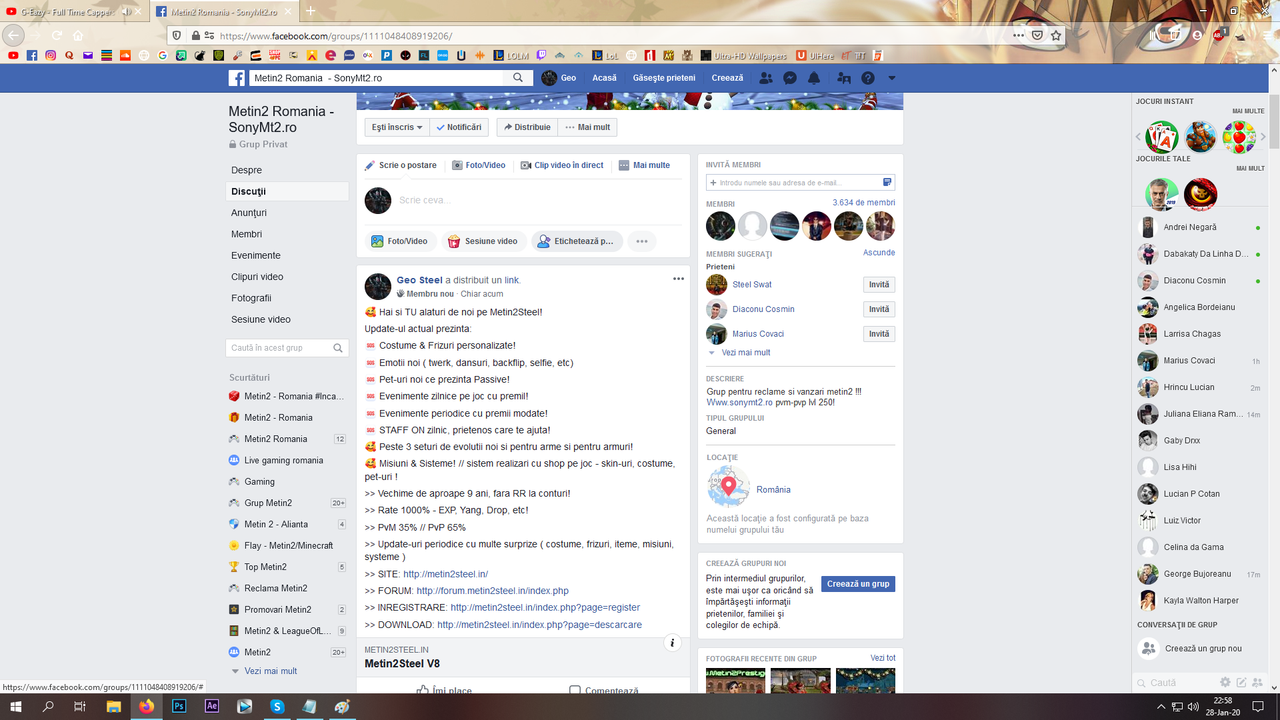Click 'Ascunde' to hide suggested members
The width and height of the screenshot is (1280, 720).
[x=879, y=253]
